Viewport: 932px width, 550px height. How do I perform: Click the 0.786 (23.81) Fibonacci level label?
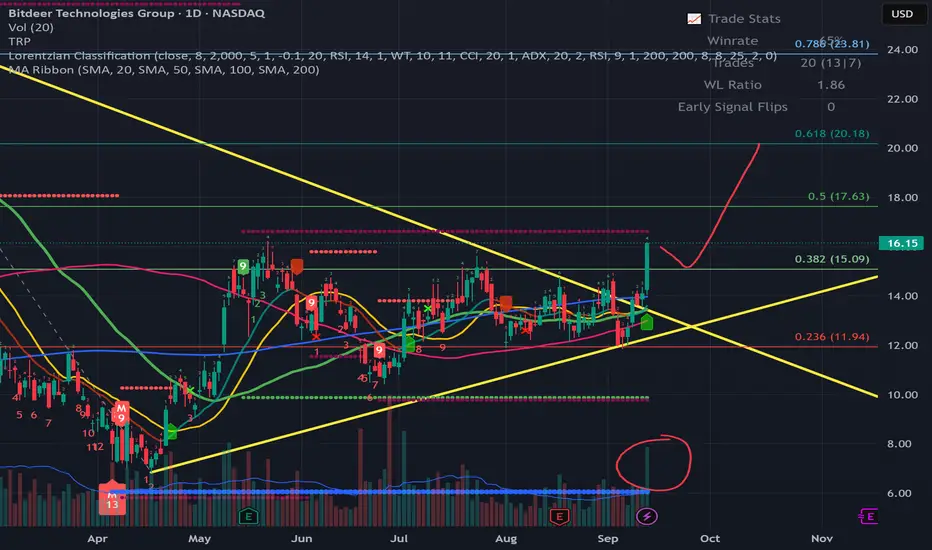[832, 44]
